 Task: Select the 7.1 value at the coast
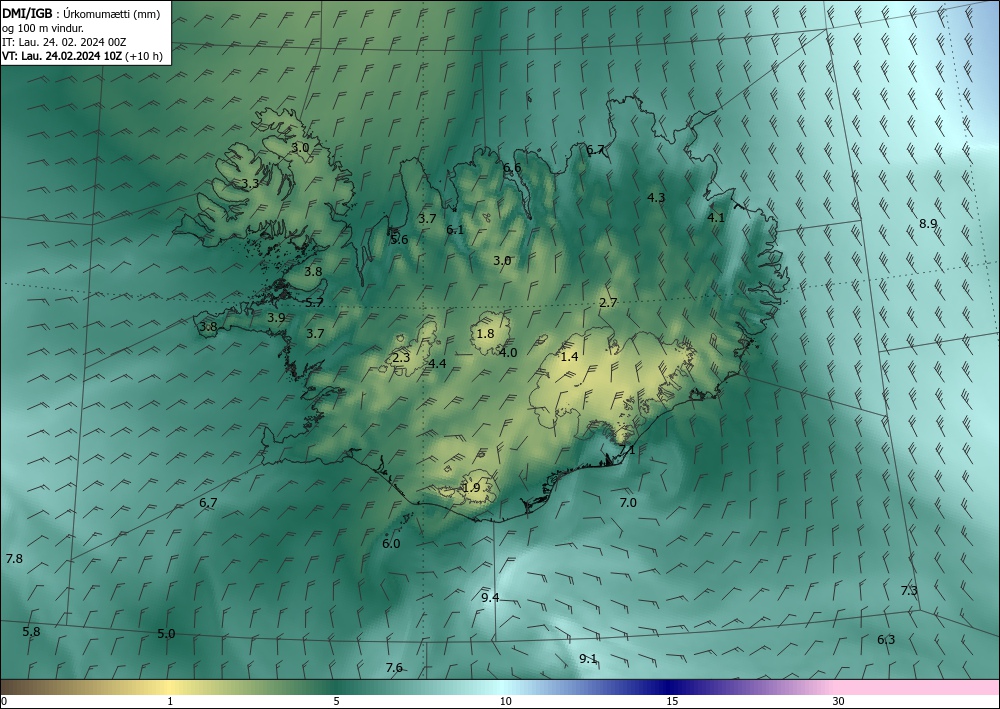coord(628,450)
